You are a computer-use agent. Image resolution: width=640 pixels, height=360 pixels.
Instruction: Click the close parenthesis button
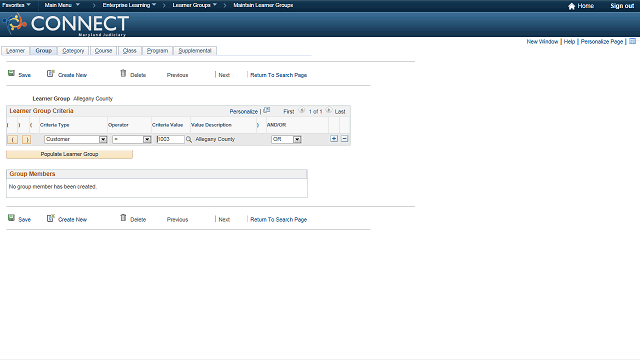[x=27, y=140]
